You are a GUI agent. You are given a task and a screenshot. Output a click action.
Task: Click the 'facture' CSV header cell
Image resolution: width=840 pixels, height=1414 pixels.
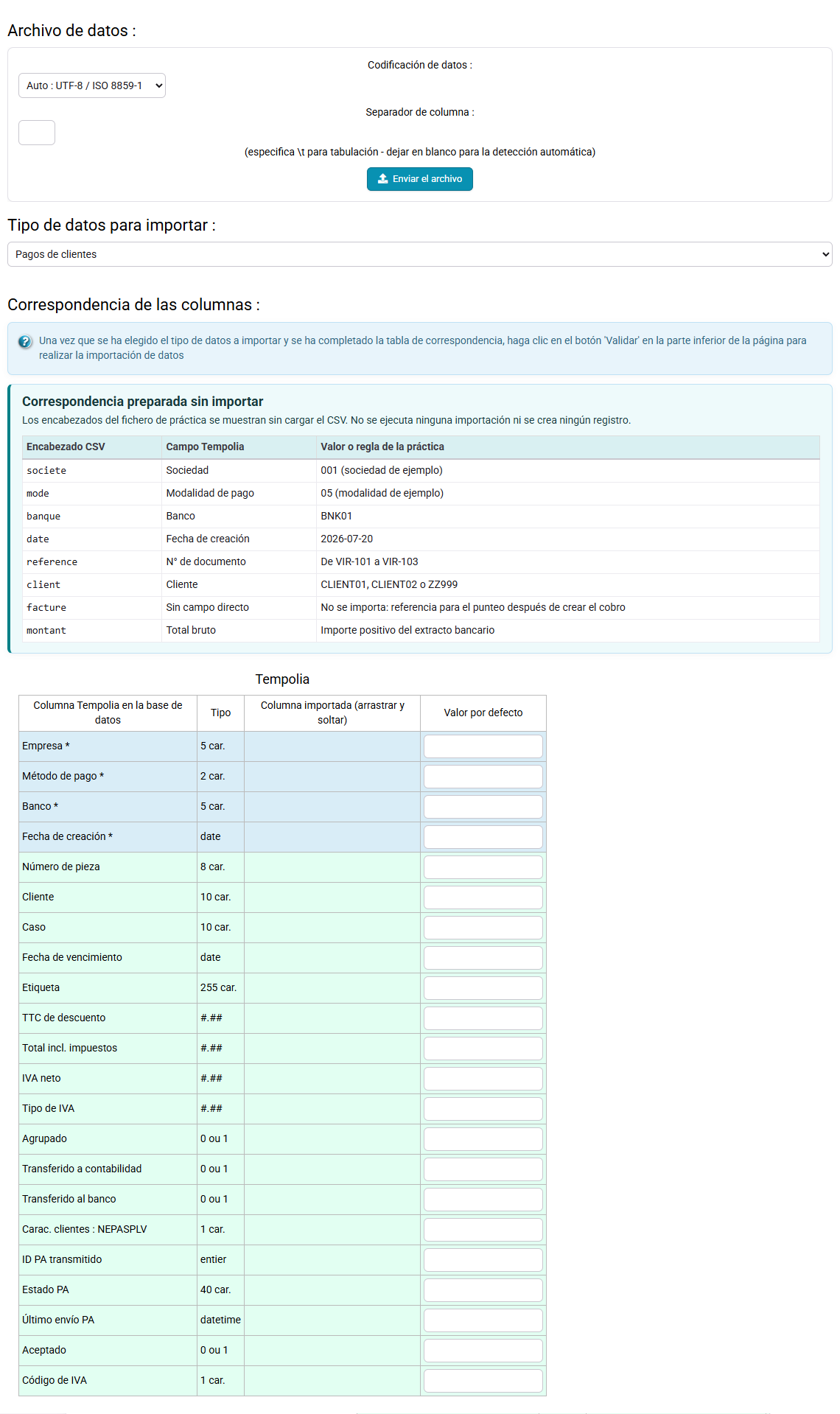coord(92,607)
